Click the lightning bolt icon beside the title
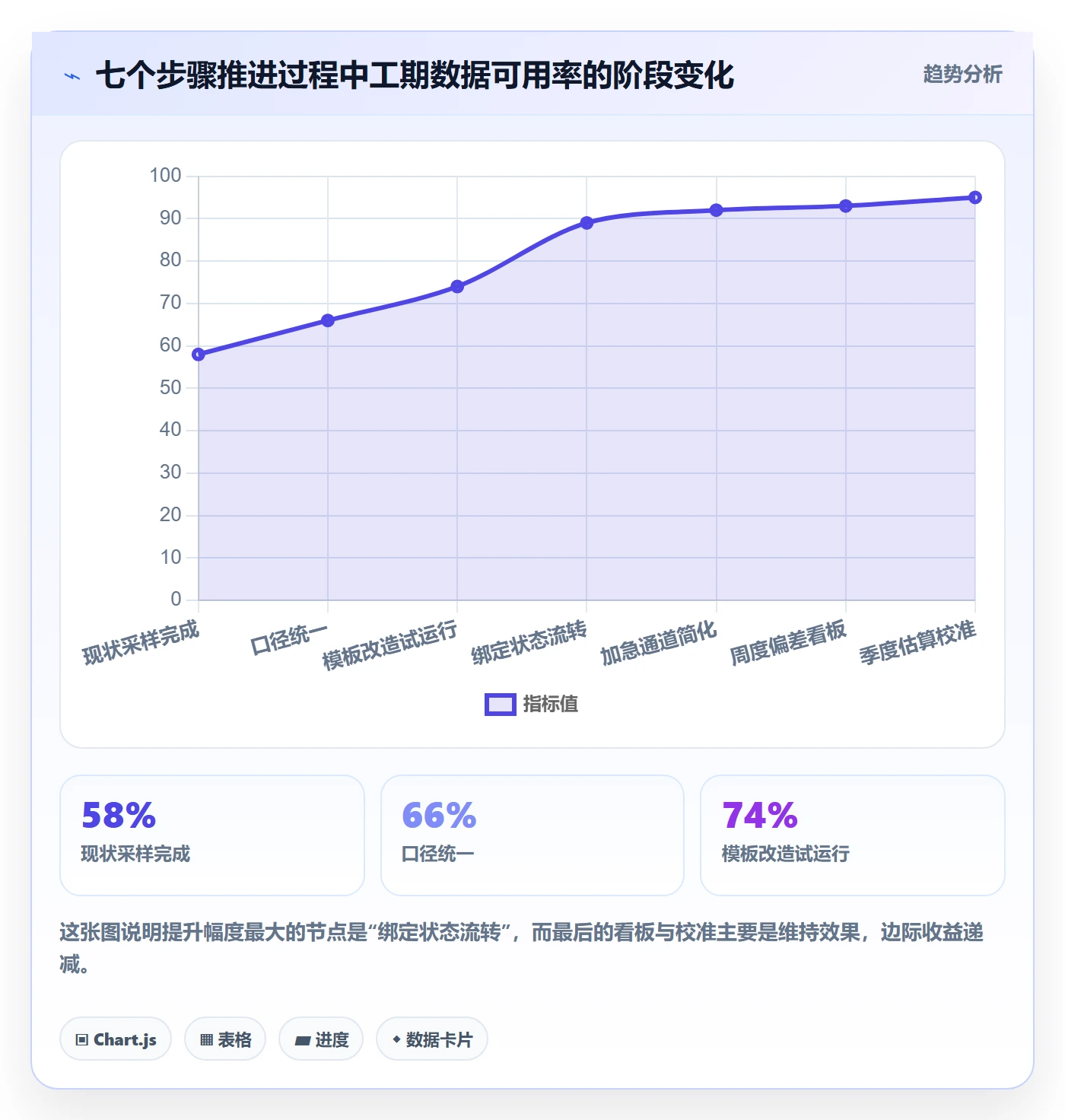Image resolution: width=1065 pixels, height=1120 pixels. (x=72, y=76)
